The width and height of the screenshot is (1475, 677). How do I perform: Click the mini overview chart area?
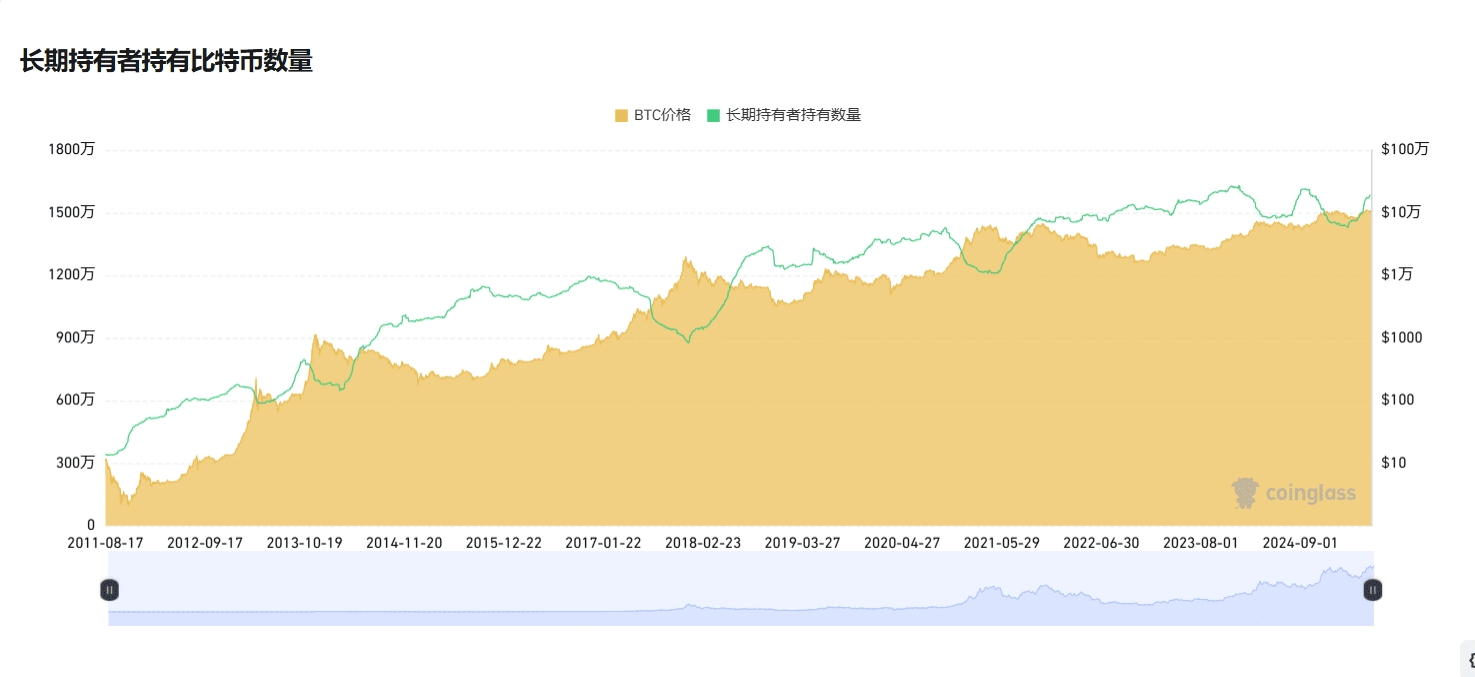pyautogui.click(x=741, y=589)
